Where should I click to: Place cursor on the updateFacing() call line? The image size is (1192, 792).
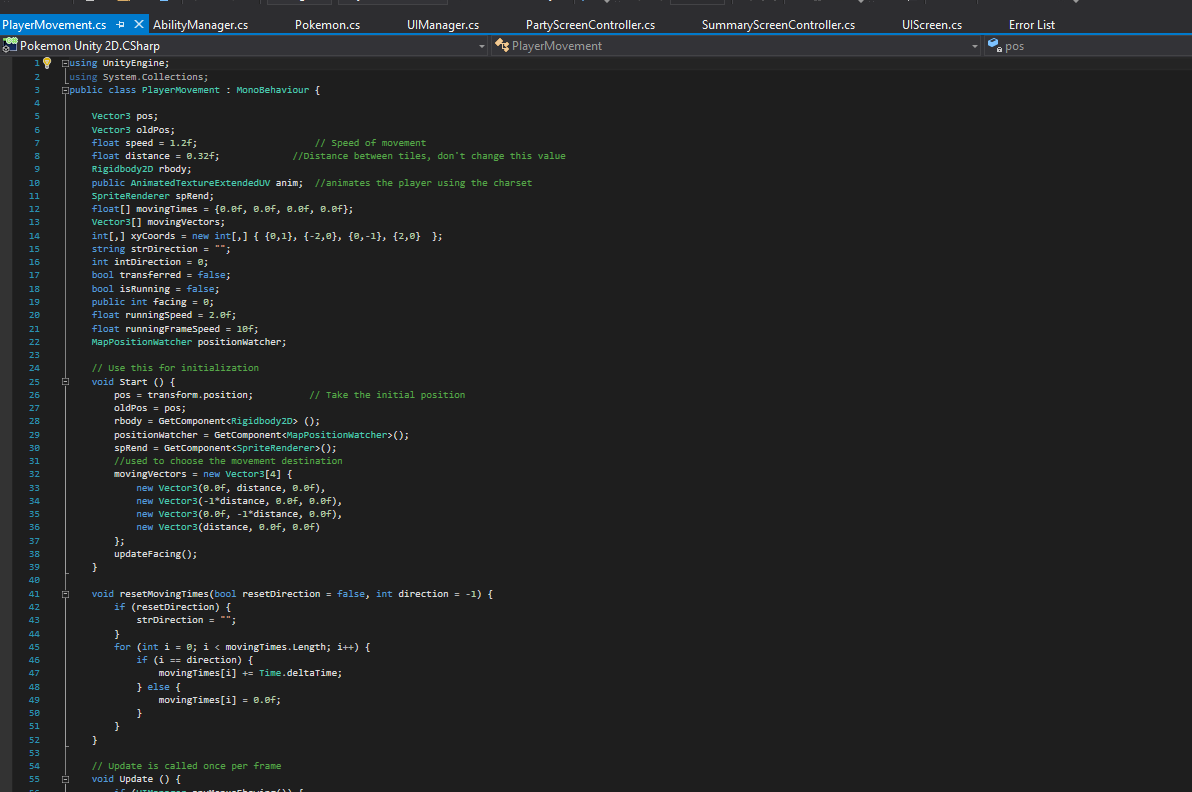coord(155,553)
